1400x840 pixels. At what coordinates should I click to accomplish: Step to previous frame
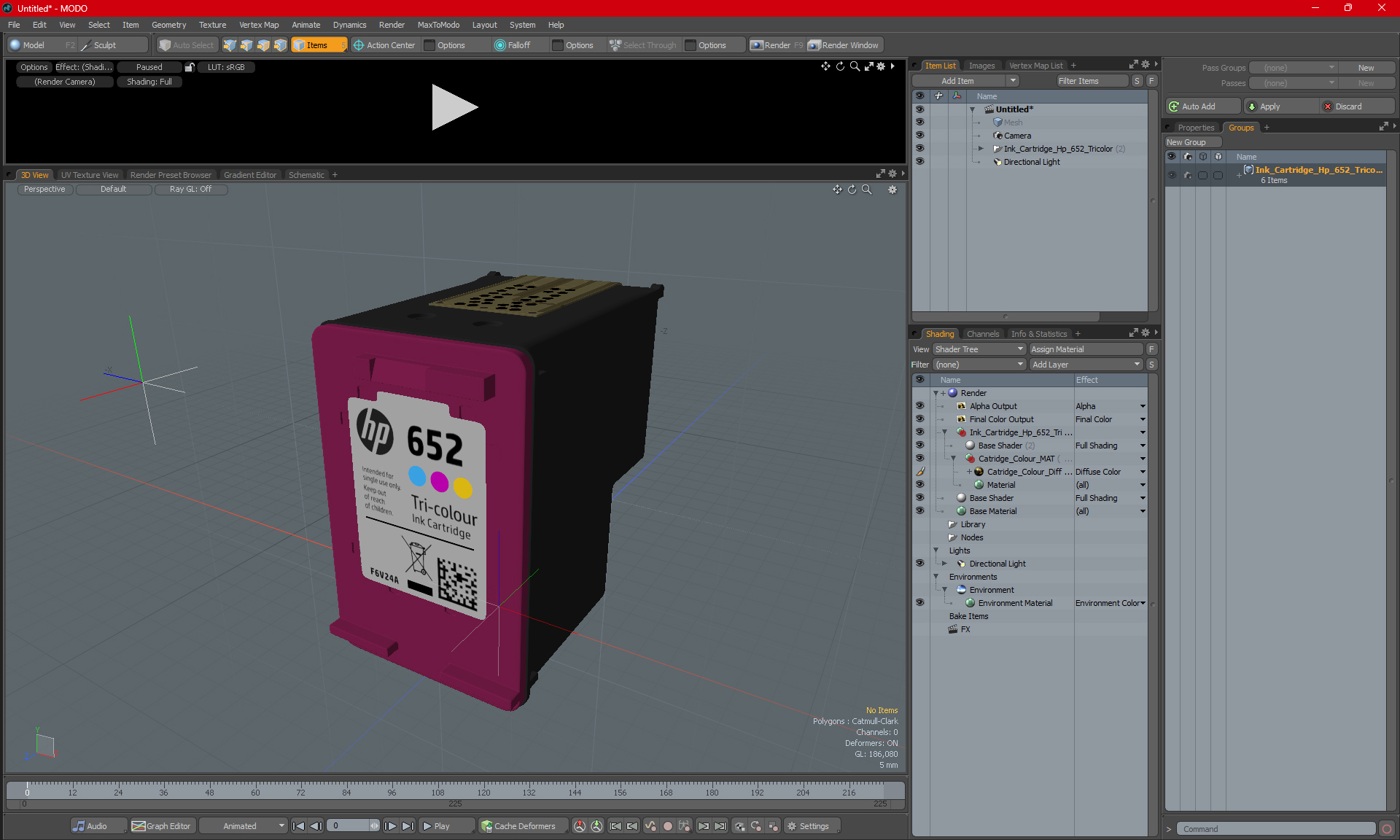(316, 826)
